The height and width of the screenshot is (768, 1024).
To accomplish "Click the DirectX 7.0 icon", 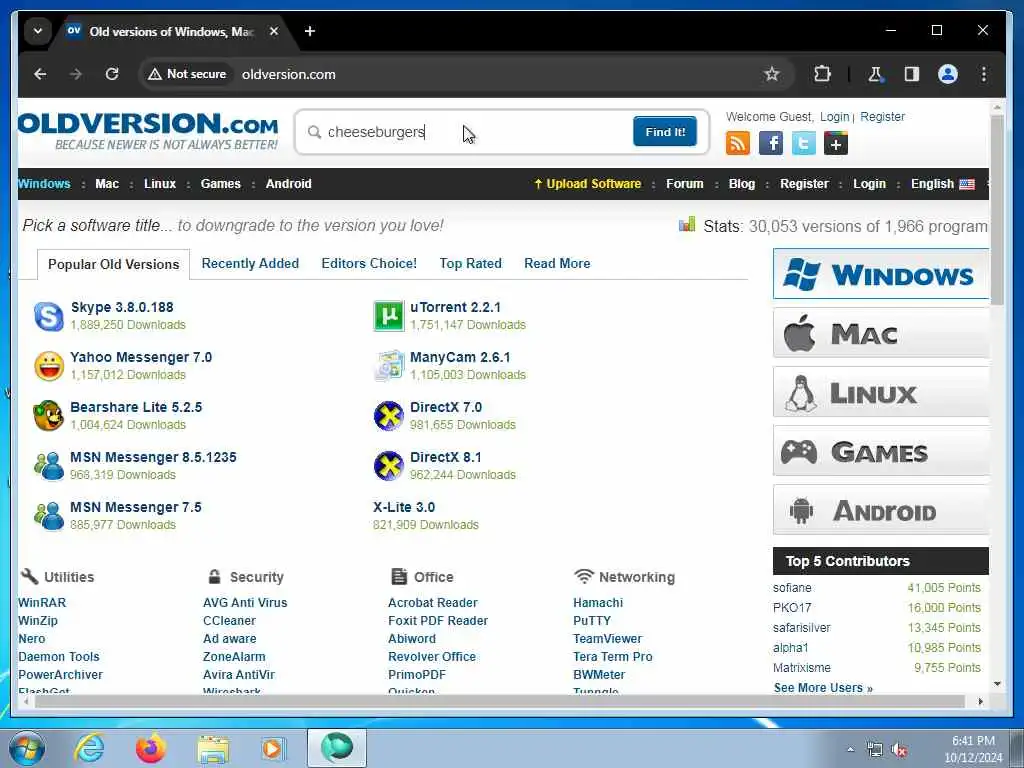I will [x=389, y=416].
